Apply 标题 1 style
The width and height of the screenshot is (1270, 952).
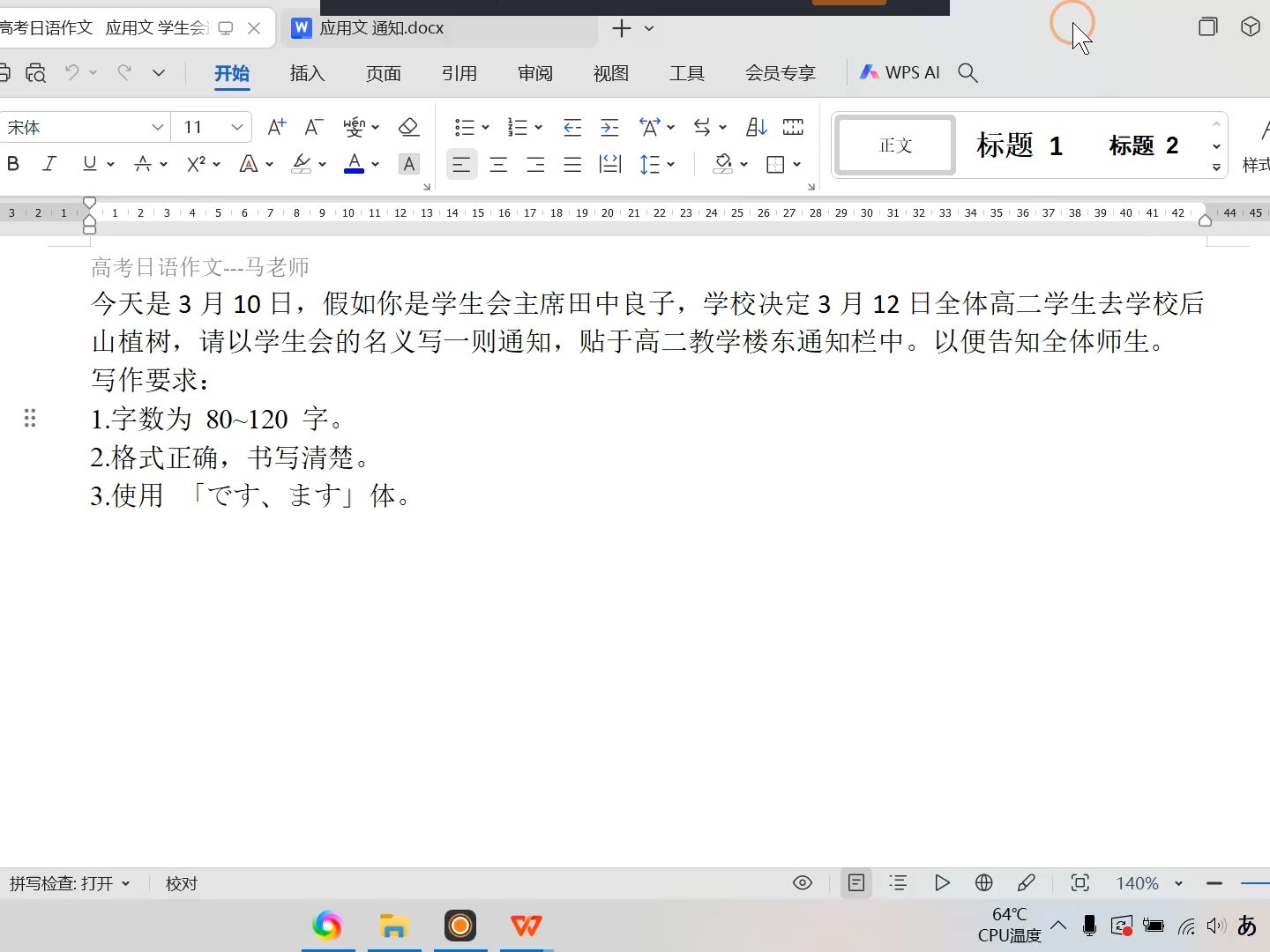tap(1020, 145)
